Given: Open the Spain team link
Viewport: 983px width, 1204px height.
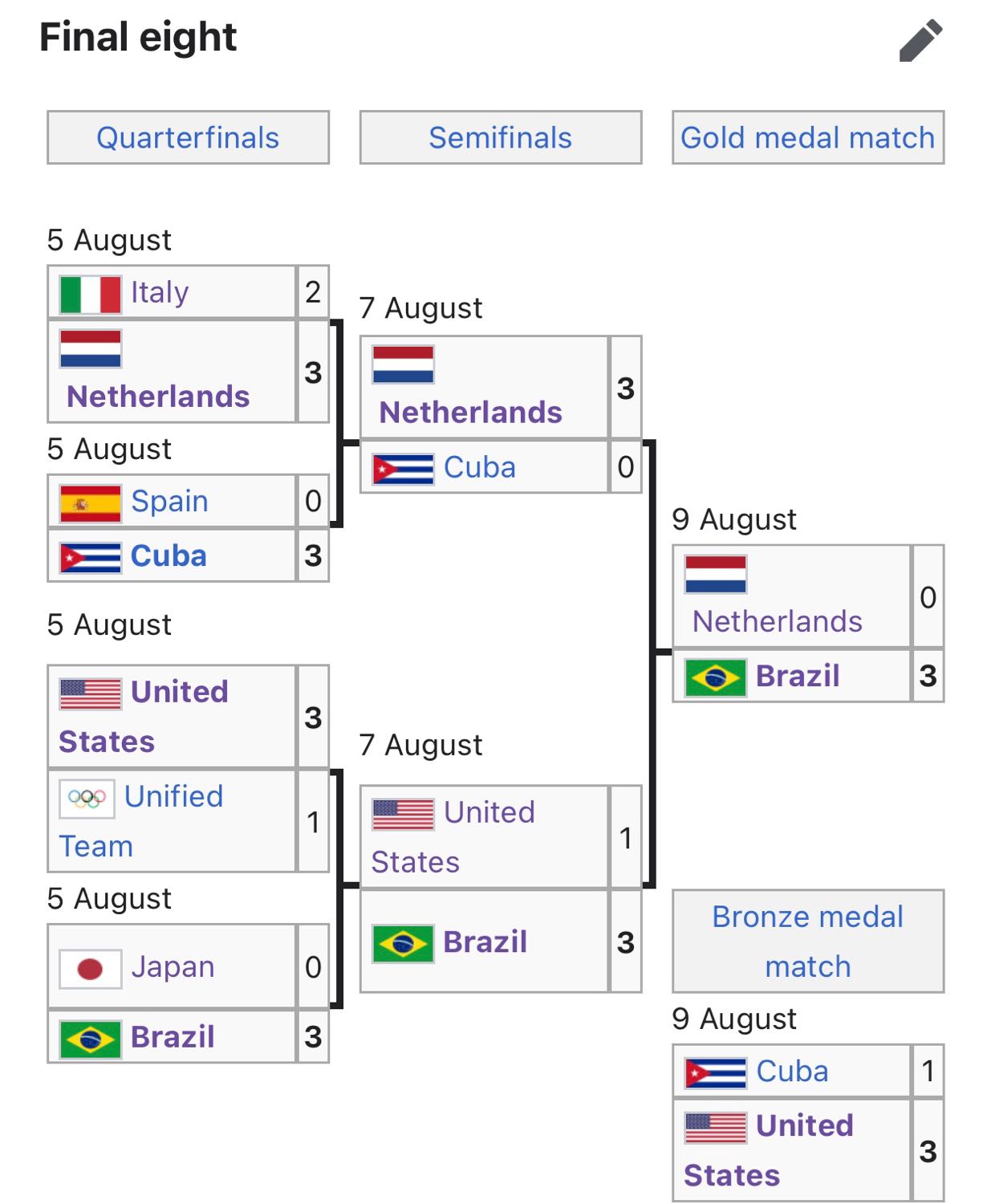Looking at the screenshot, I should point(169,502).
